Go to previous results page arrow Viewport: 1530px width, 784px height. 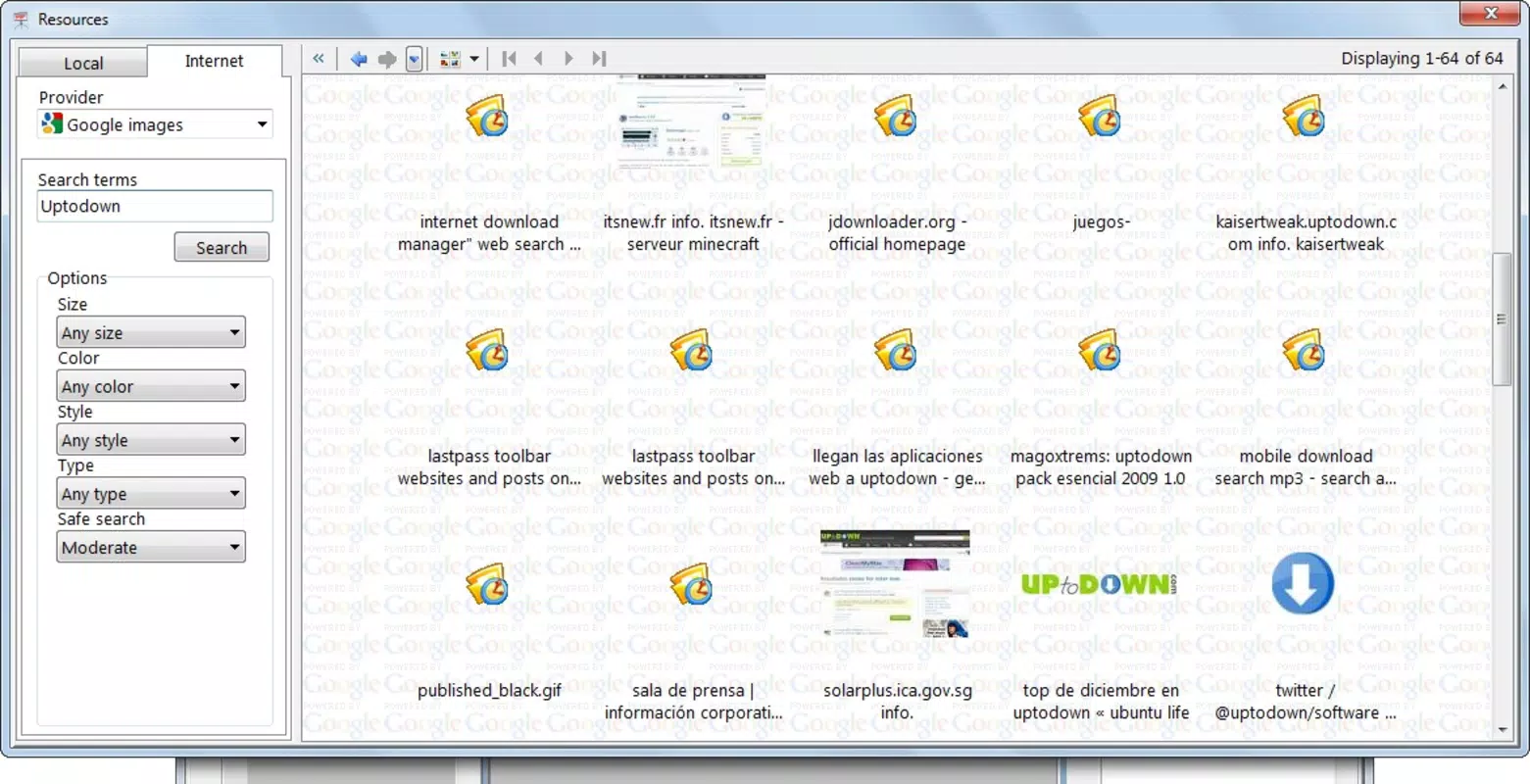coord(538,59)
